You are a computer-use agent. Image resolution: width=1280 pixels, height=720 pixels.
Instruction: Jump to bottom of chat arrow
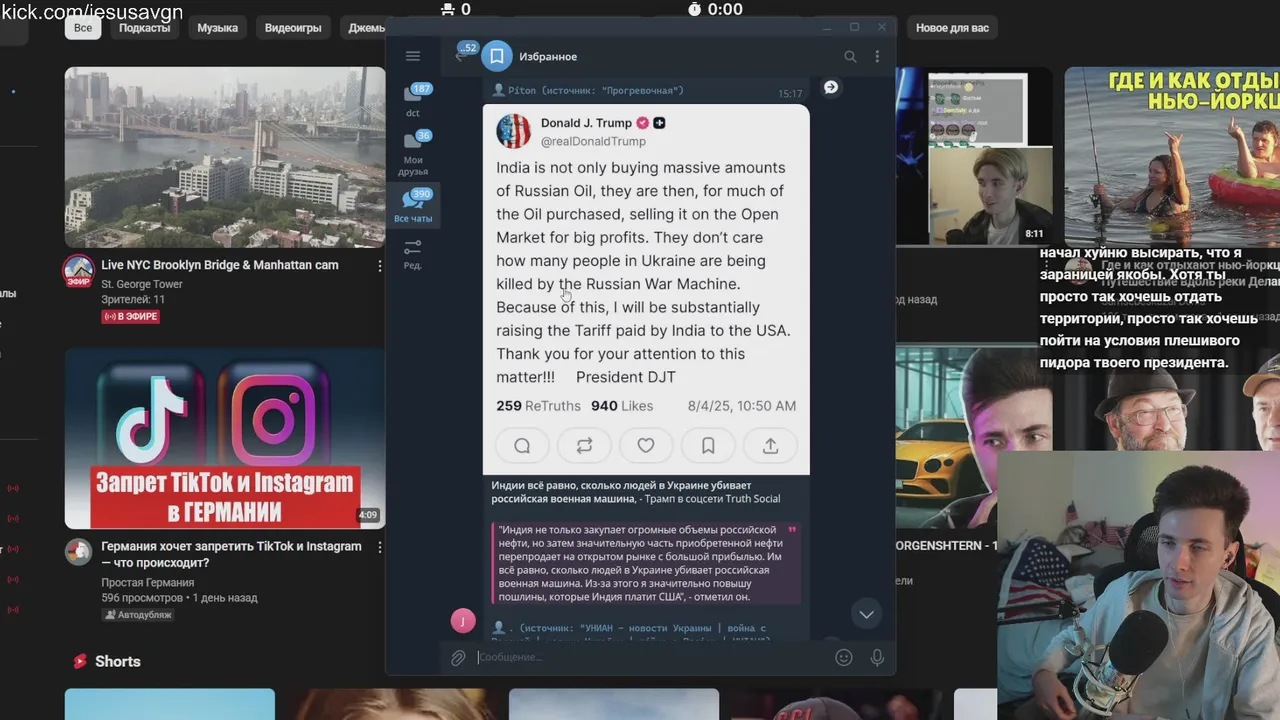(866, 614)
